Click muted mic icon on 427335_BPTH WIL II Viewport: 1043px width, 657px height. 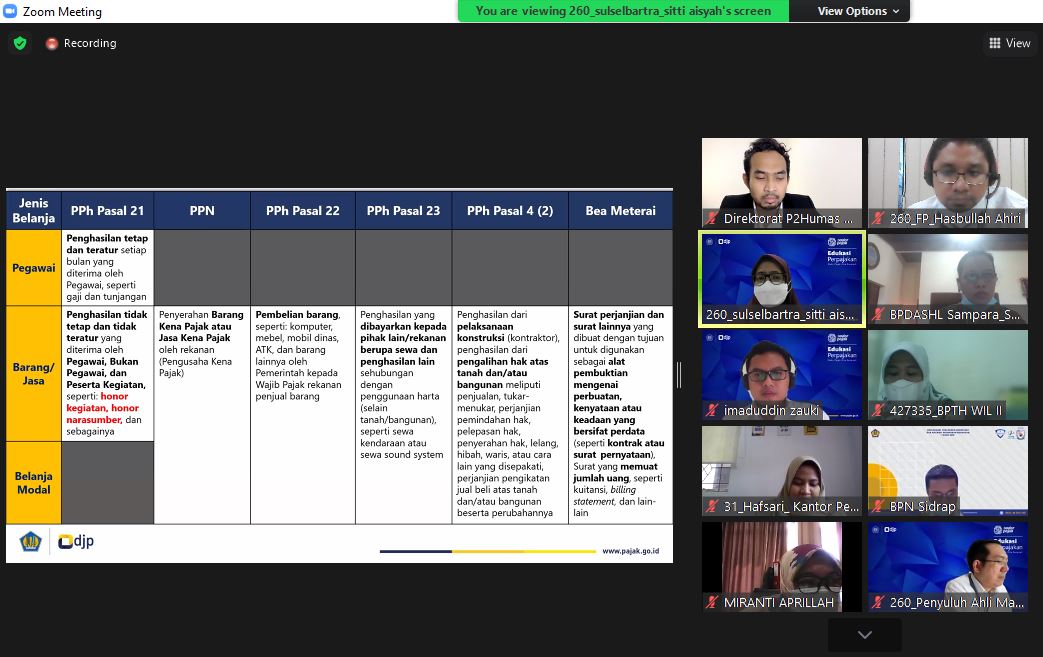(x=878, y=410)
